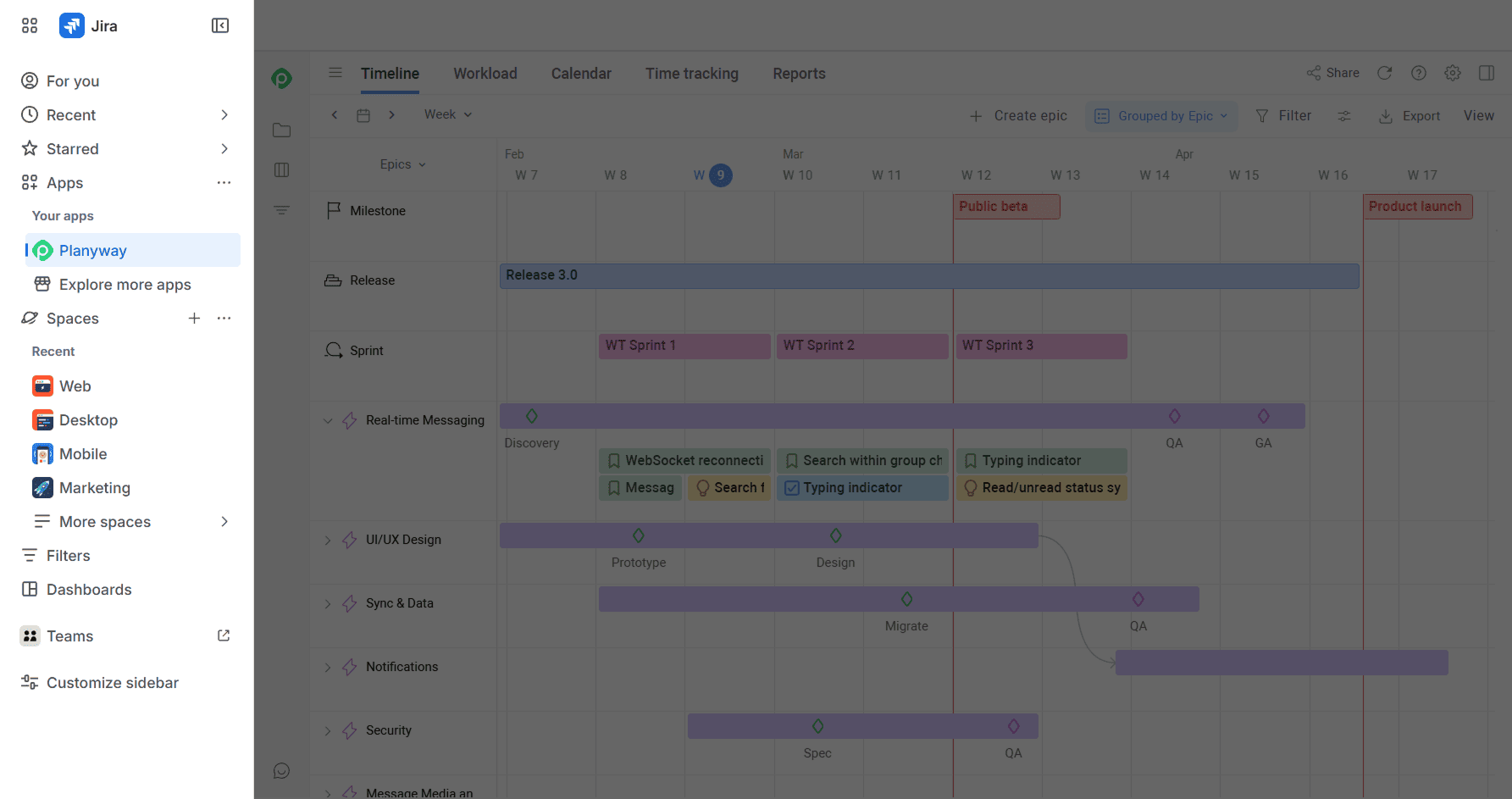The height and width of the screenshot is (799, 1512).
Task: Open the Read/unread status card
Action: pos(1041,488)
